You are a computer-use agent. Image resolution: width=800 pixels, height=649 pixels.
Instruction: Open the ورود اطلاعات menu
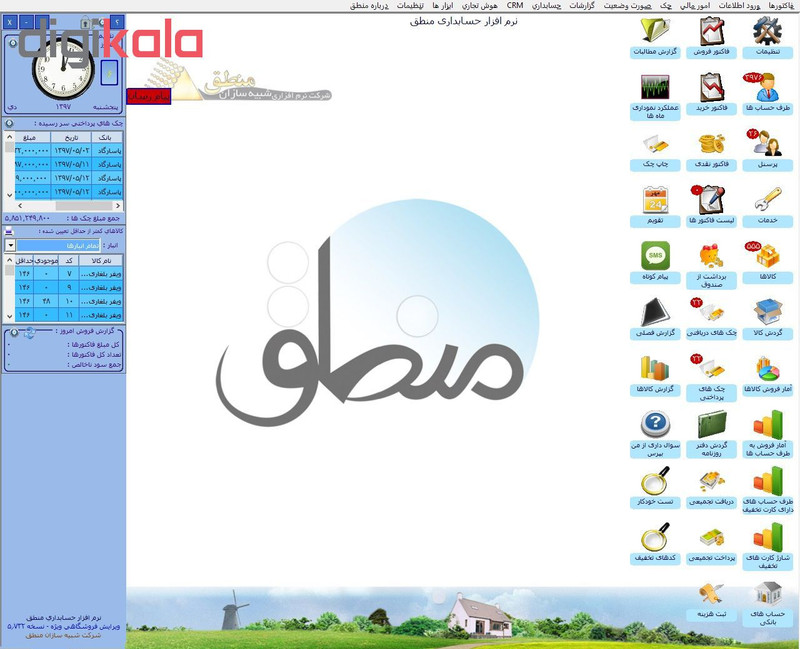coord(740,6)
